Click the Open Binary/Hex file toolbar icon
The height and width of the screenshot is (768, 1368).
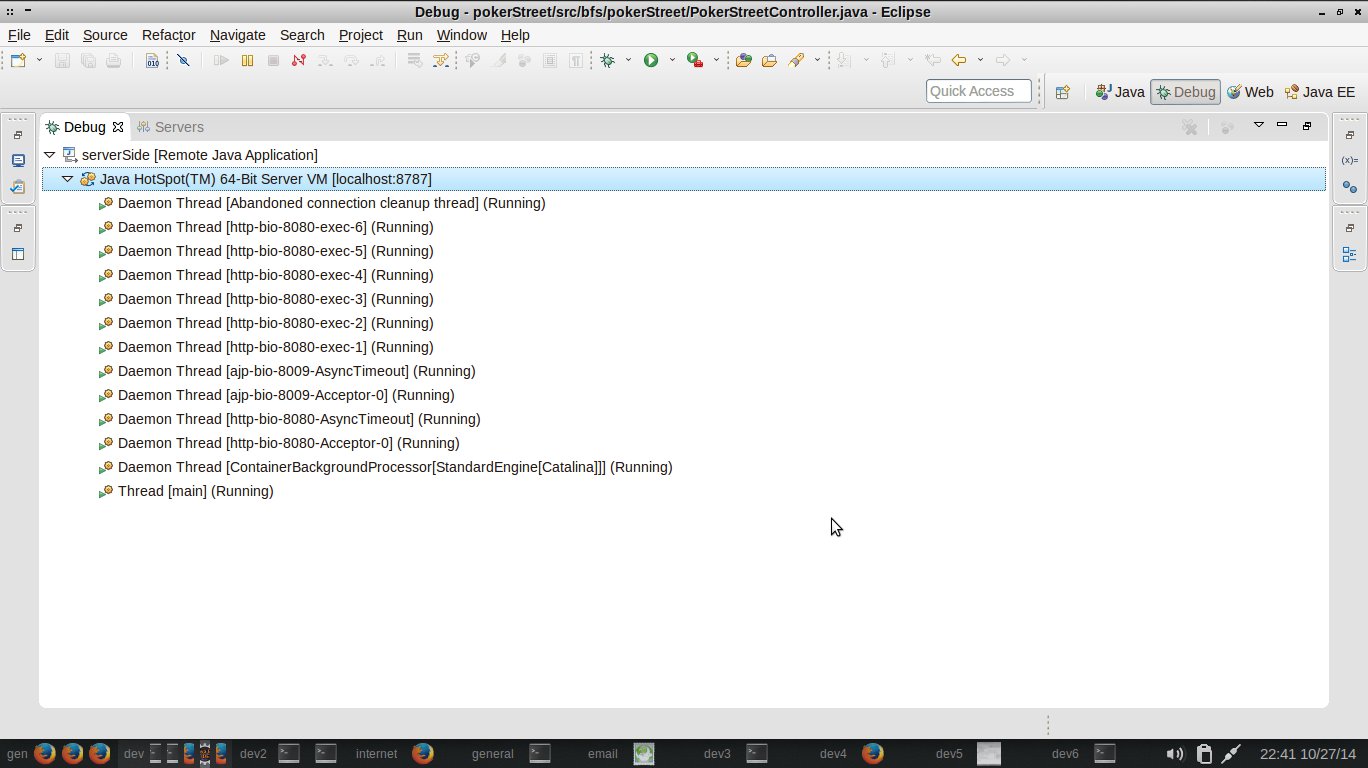152,61
